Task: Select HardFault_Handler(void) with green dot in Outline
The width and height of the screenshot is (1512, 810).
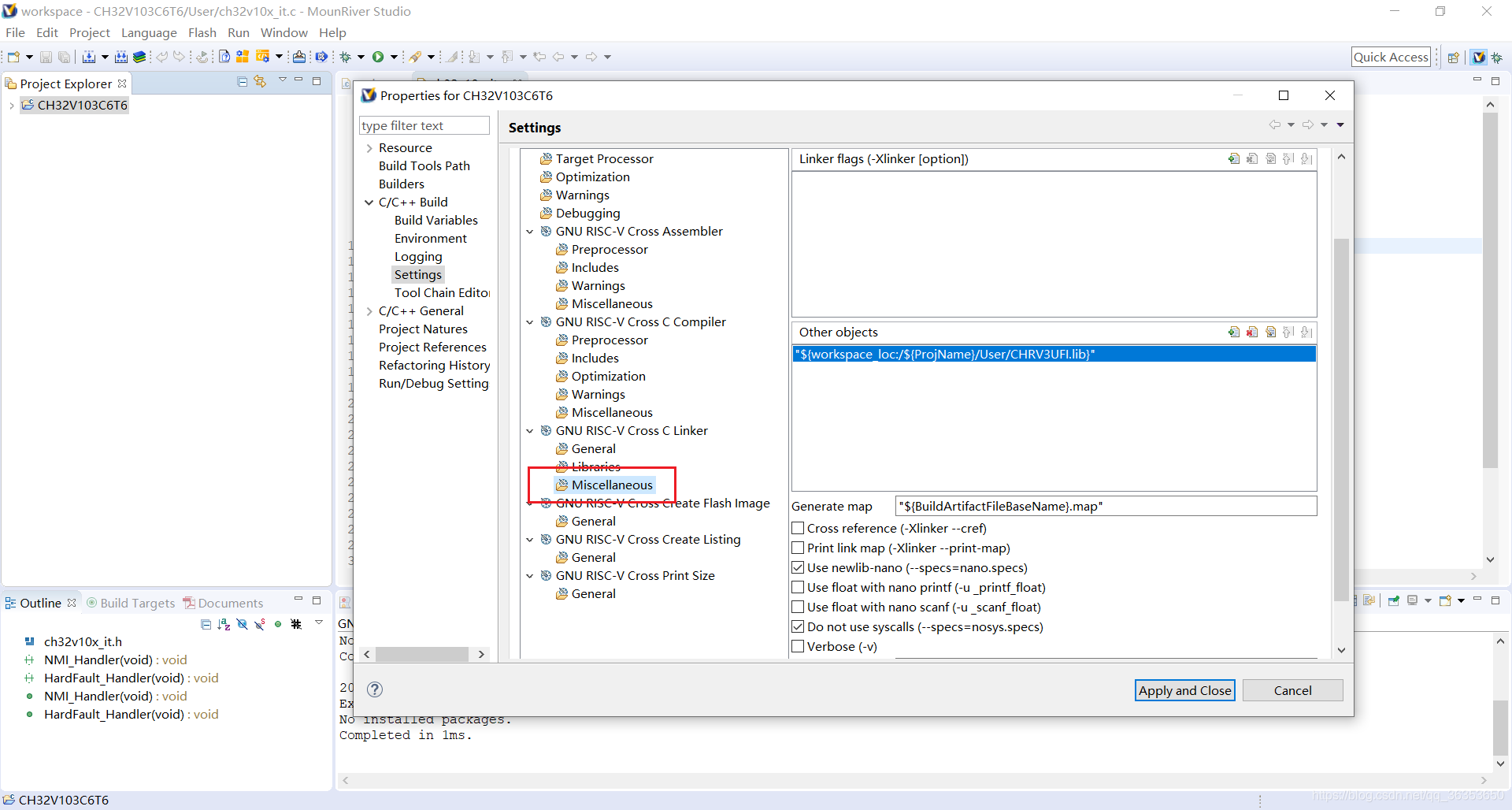Action: (x=131, y=714)
